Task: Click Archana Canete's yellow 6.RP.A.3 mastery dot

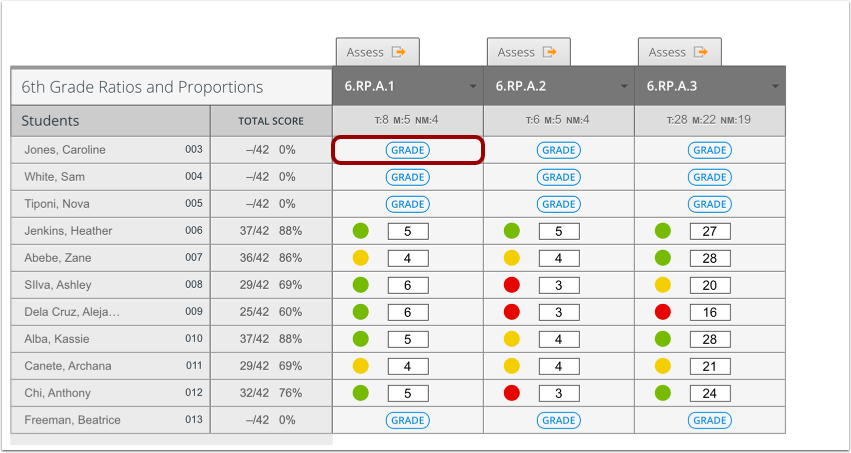Action: point(663,366)
